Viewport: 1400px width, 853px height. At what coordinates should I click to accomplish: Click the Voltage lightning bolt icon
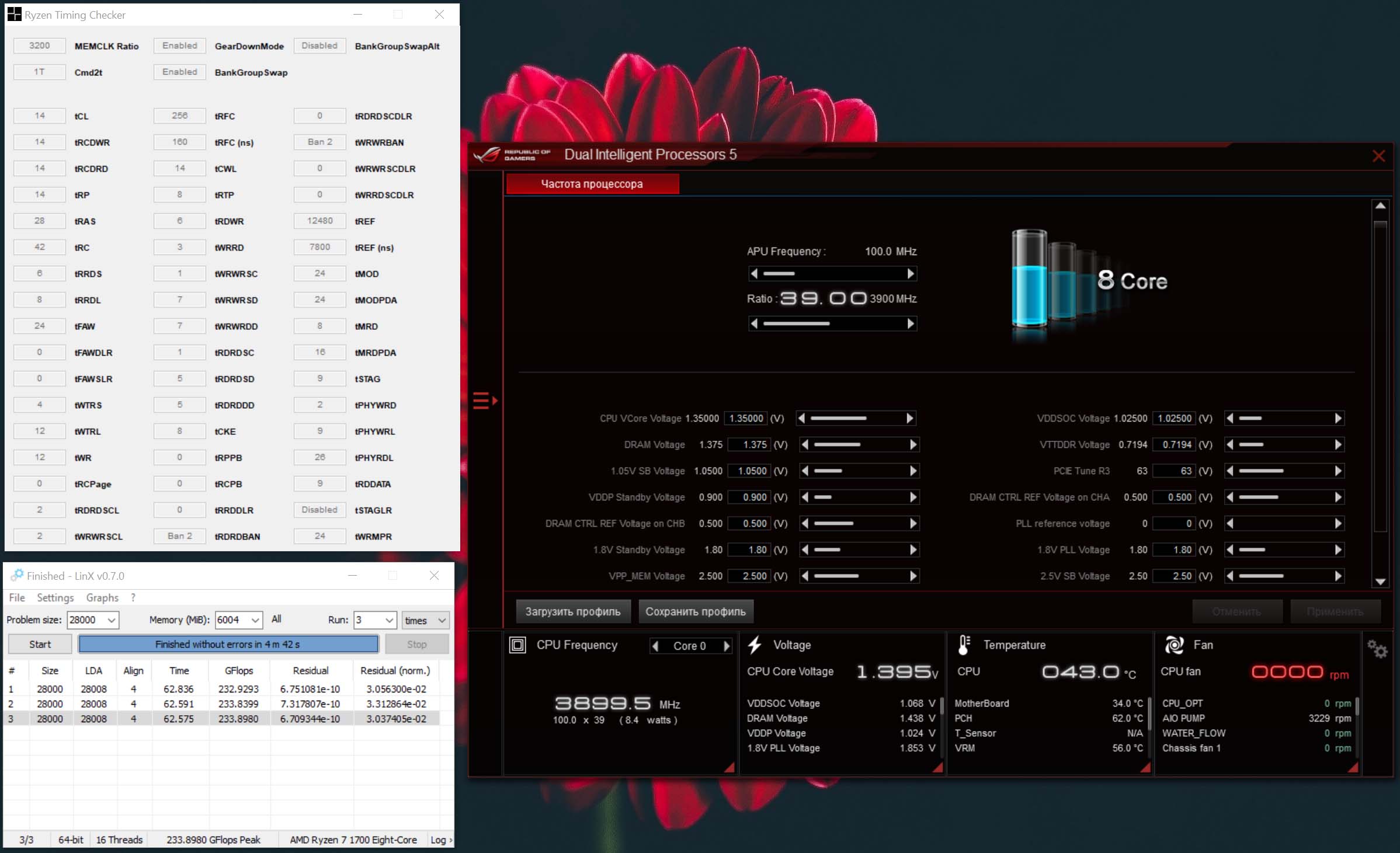(x=755, y=645)
